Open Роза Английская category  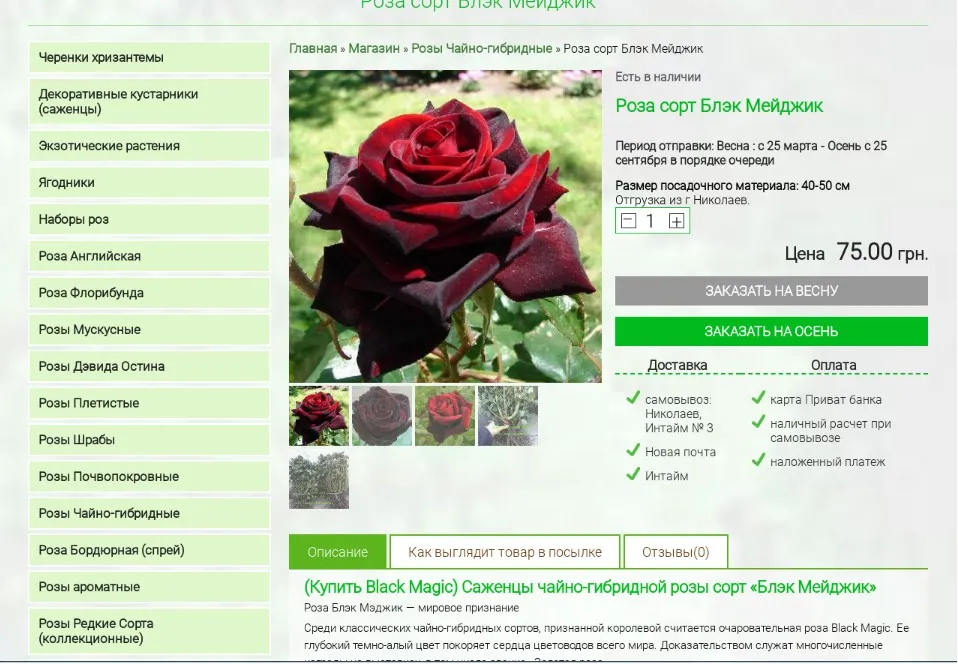(x=149, y=256)
